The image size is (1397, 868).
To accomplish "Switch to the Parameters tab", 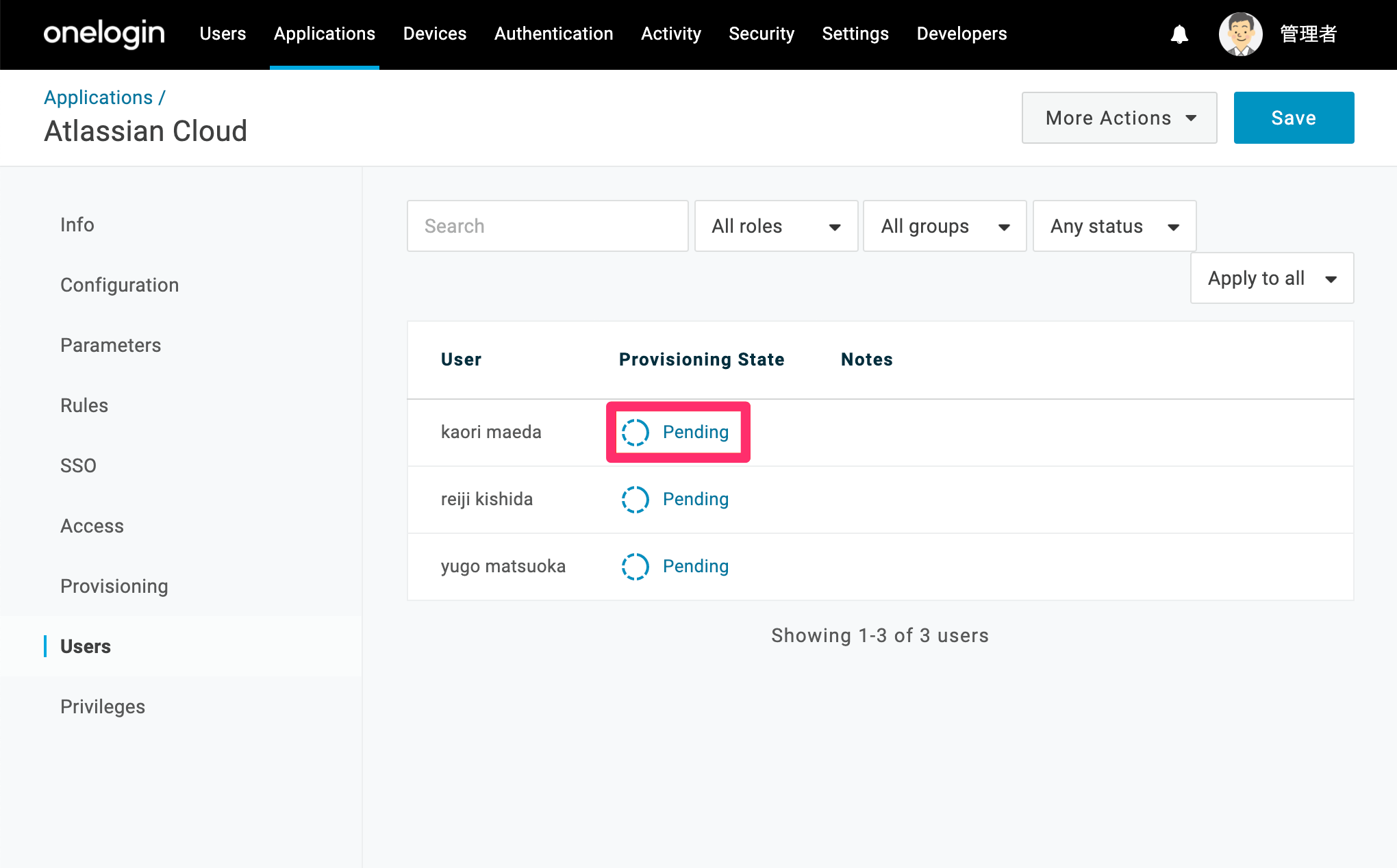I will [111, 345].
